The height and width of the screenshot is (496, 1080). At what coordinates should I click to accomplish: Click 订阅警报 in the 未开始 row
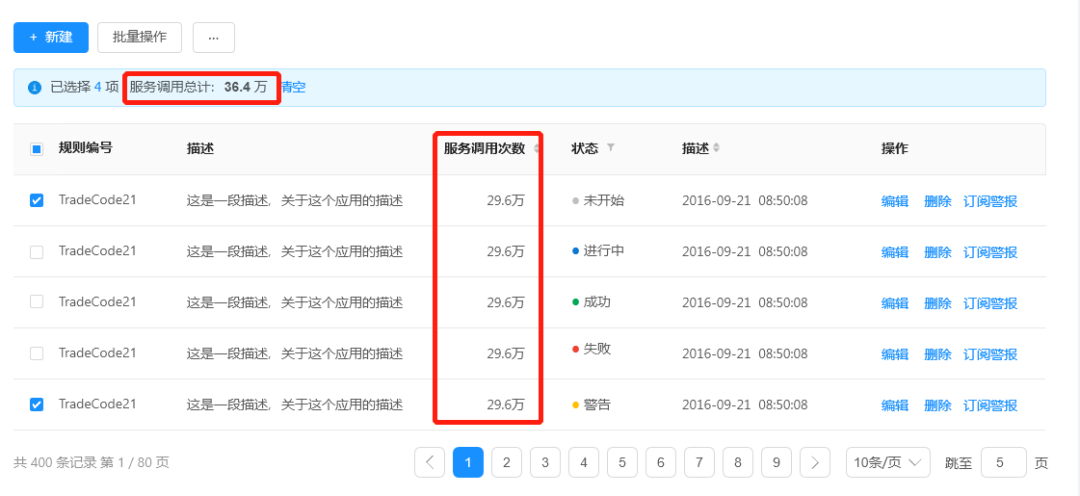tap(990, 201)
